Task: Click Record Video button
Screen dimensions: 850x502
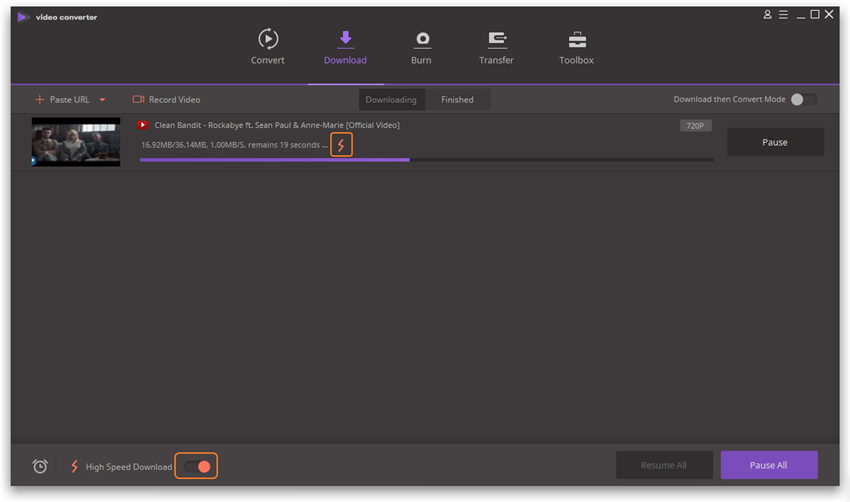Action: click(166, 100)
